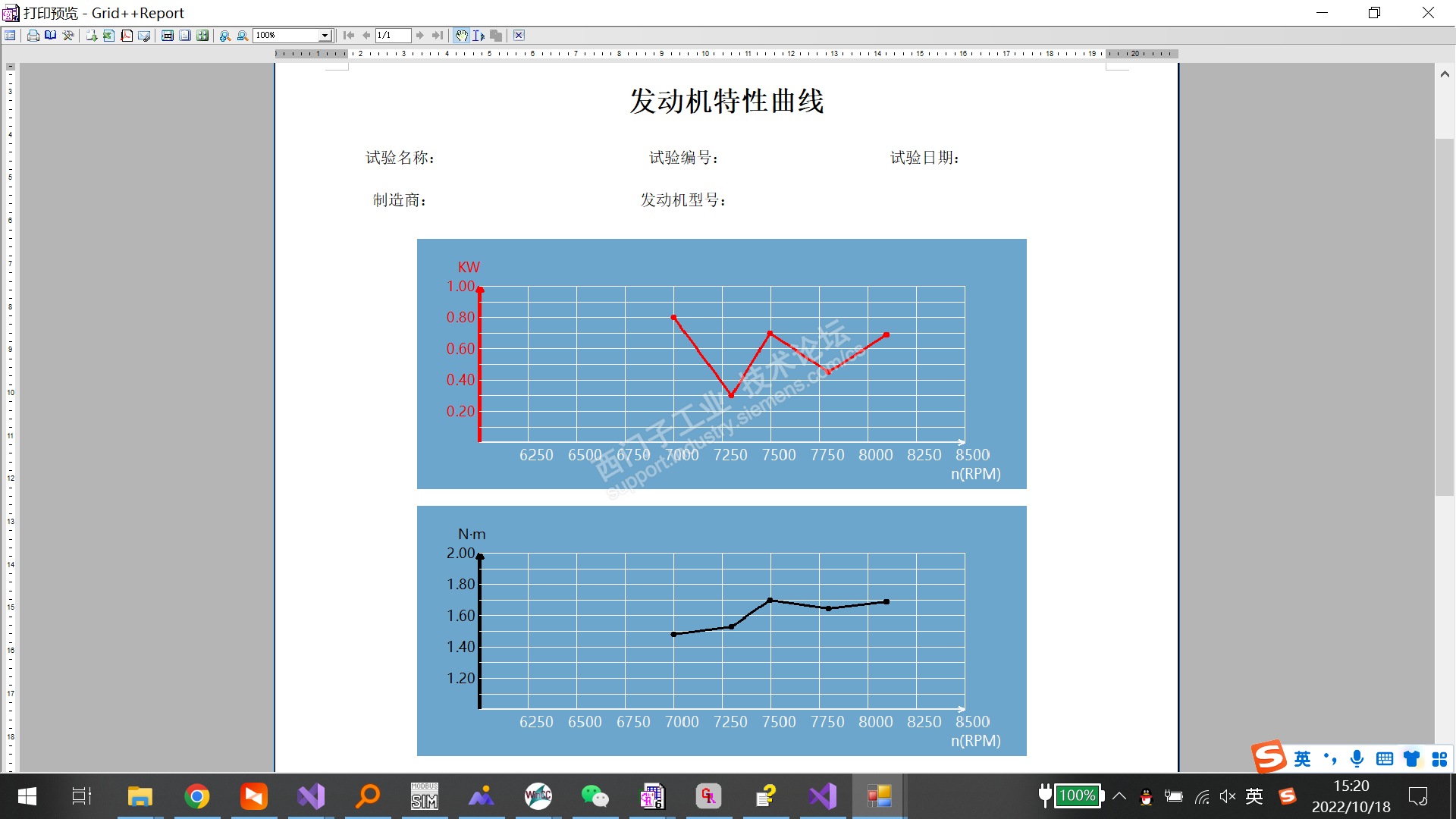Export report as PDF icon

127,36
